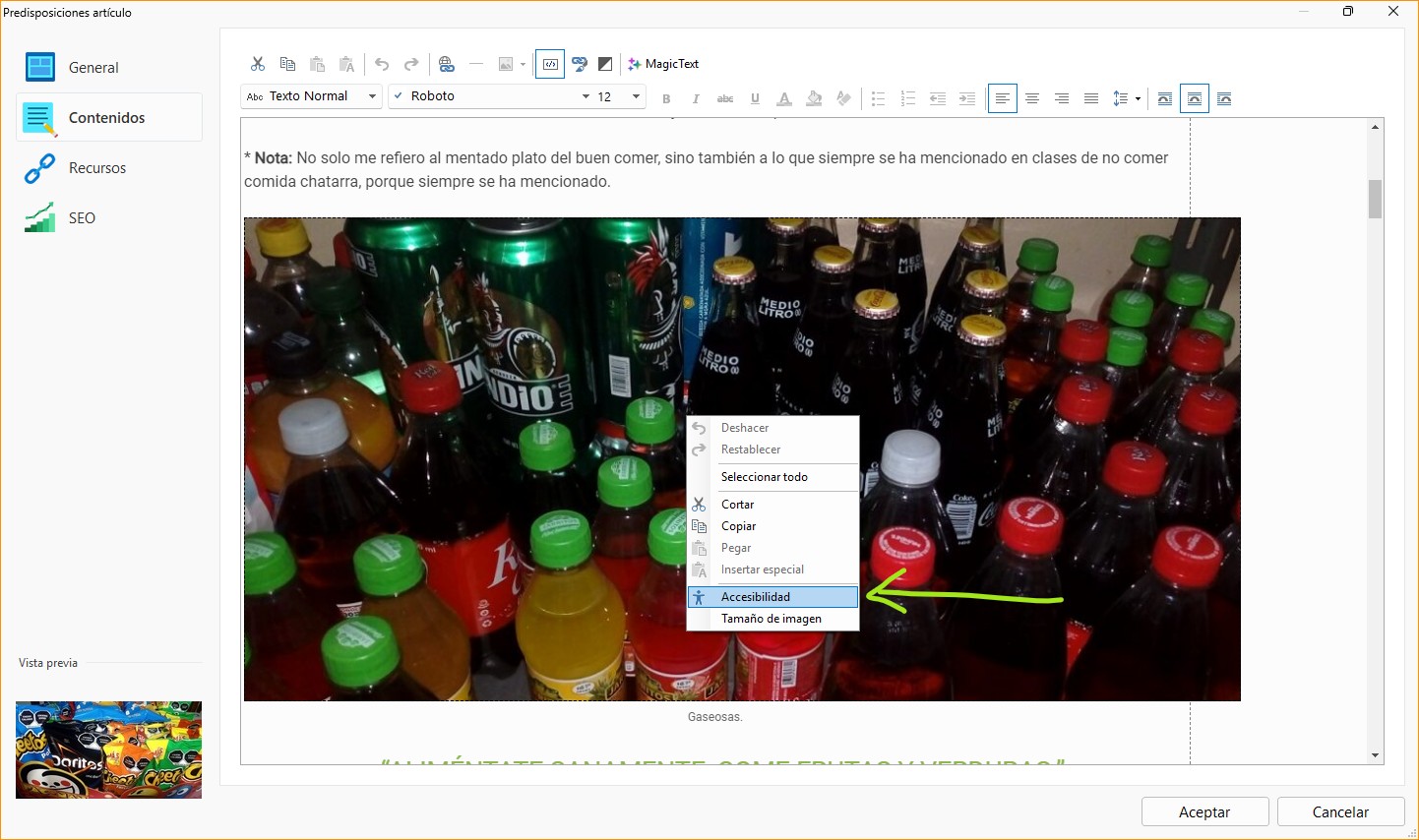Toggle the HTML code view button
Viewport: 1419px width, 840px height.
pos(550,64)
